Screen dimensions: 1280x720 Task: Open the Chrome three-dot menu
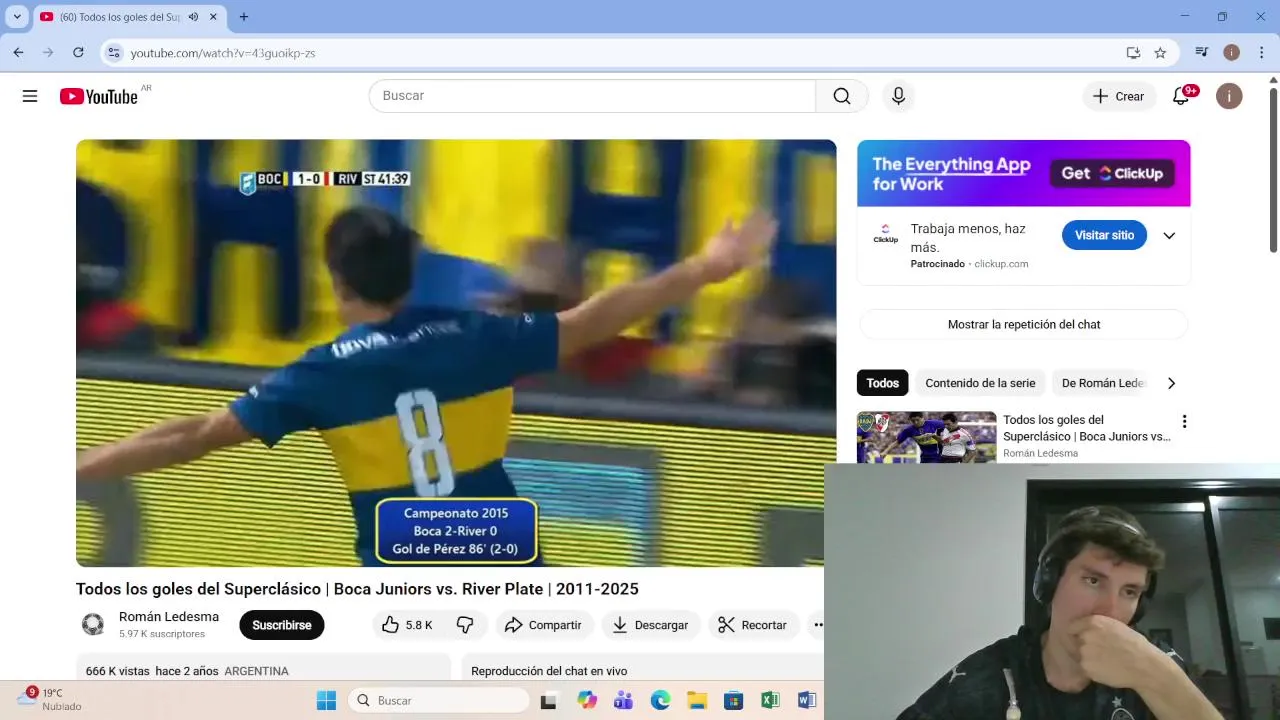tap(1262, 52)
